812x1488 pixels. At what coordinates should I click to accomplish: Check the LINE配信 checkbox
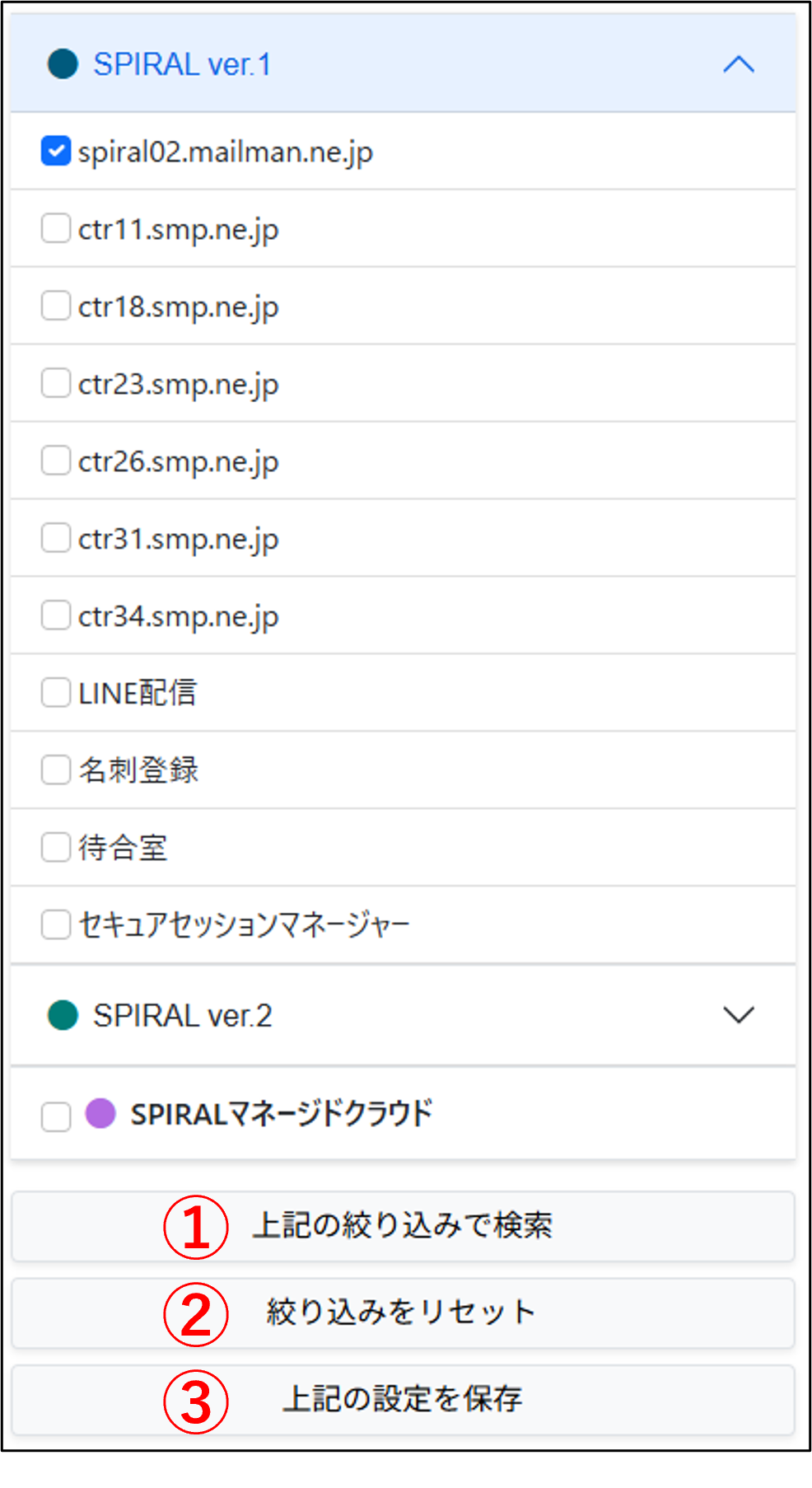point(56,693)
